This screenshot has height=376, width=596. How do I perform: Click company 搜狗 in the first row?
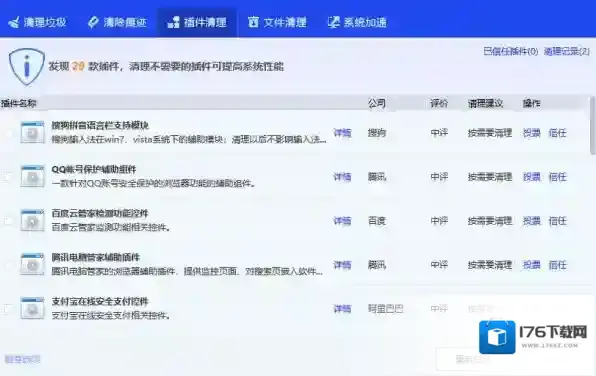click(377, 133)
